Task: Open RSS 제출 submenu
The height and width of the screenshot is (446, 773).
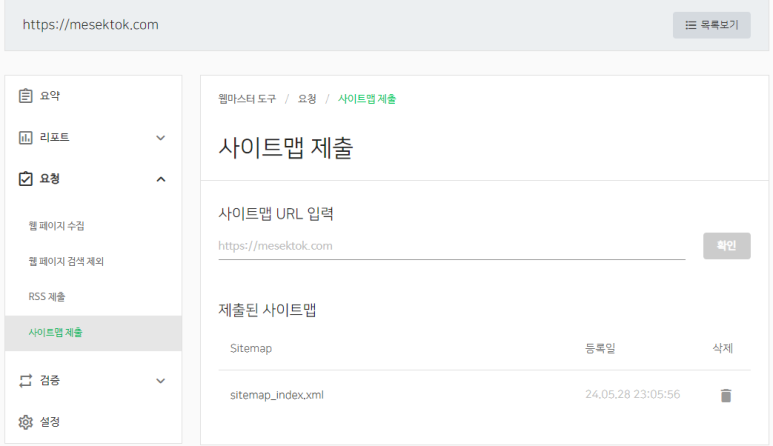Action: coord(47,297)
